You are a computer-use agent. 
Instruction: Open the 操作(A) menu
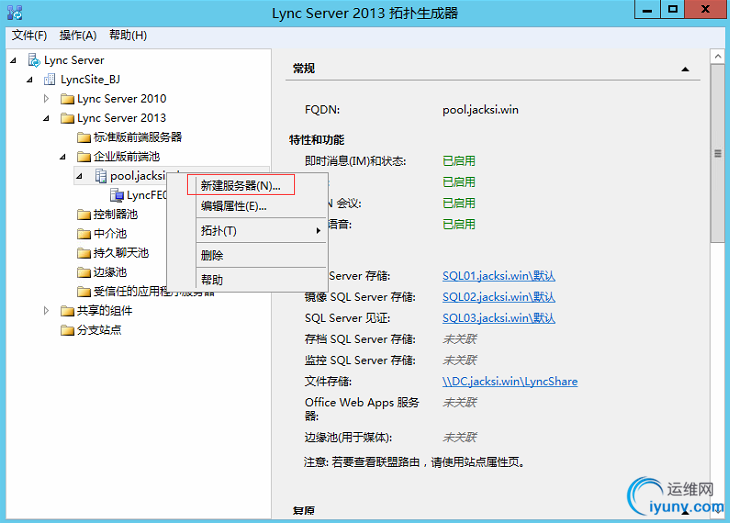tap(78, 35)
